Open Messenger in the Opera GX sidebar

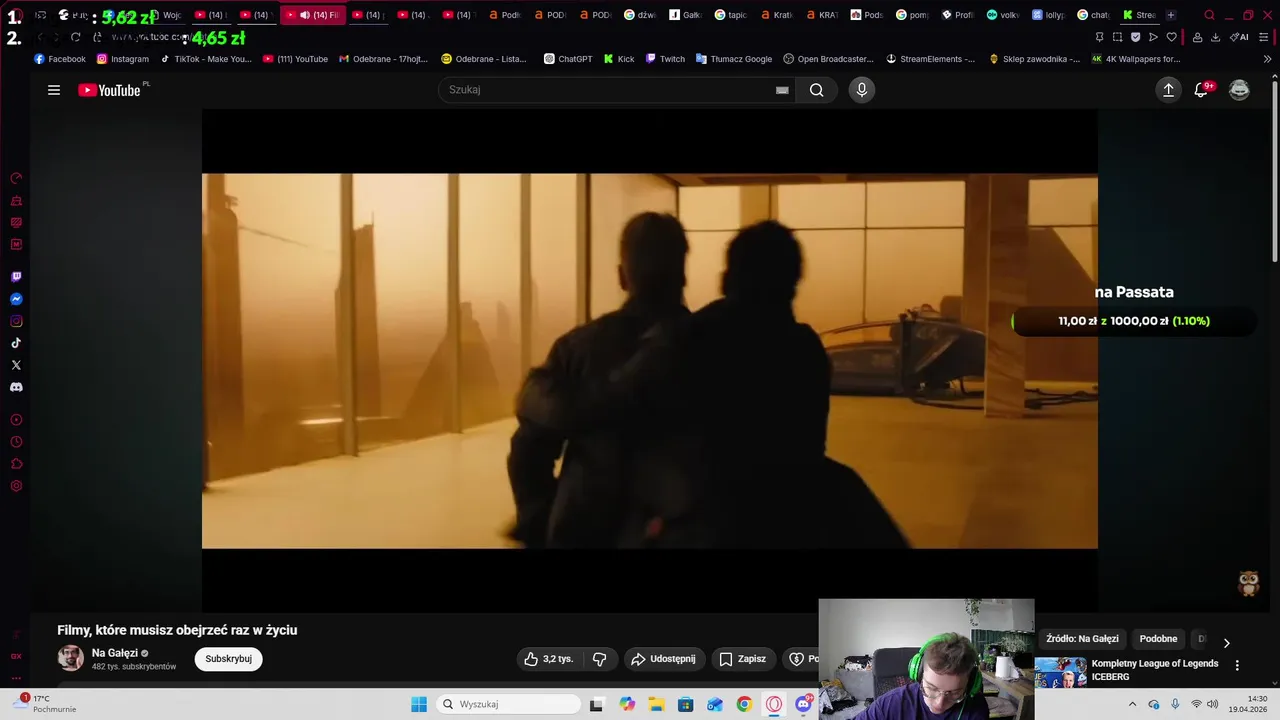[16, 299]
